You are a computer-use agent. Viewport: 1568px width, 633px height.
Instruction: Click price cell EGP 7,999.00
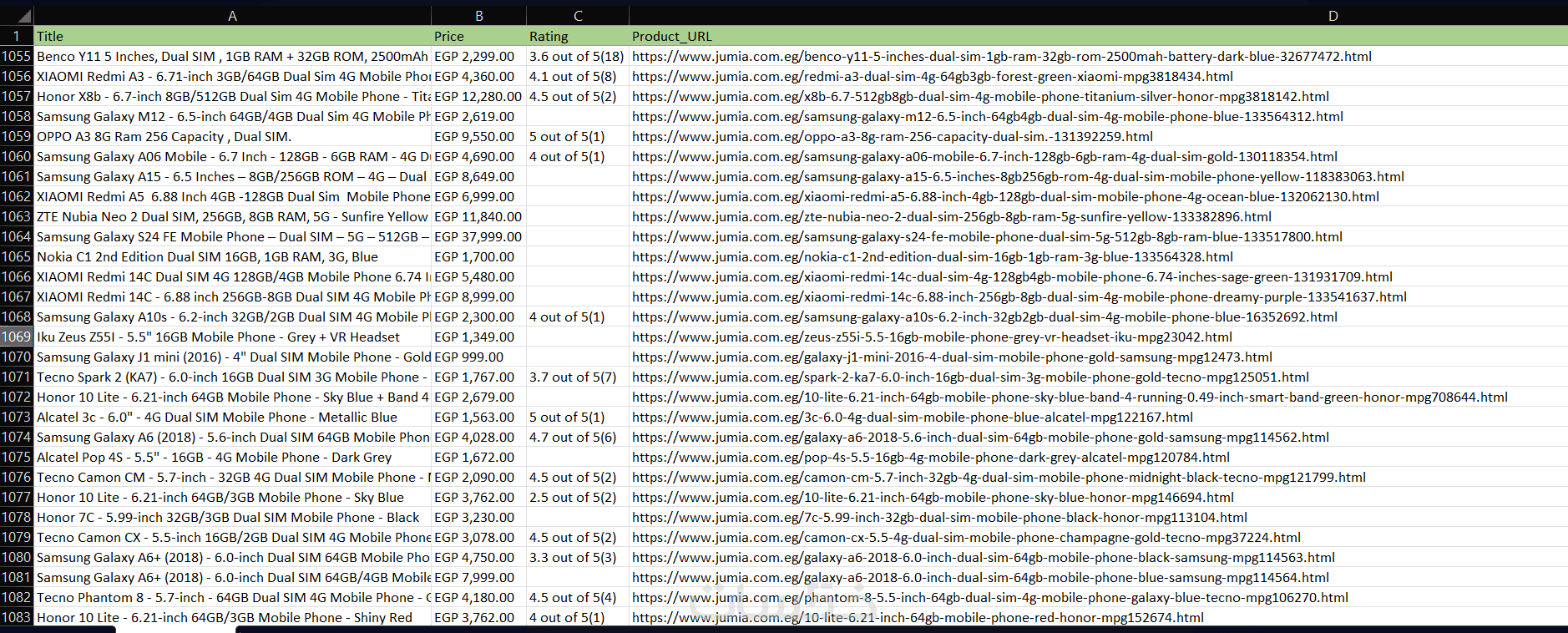click(478, 577)
